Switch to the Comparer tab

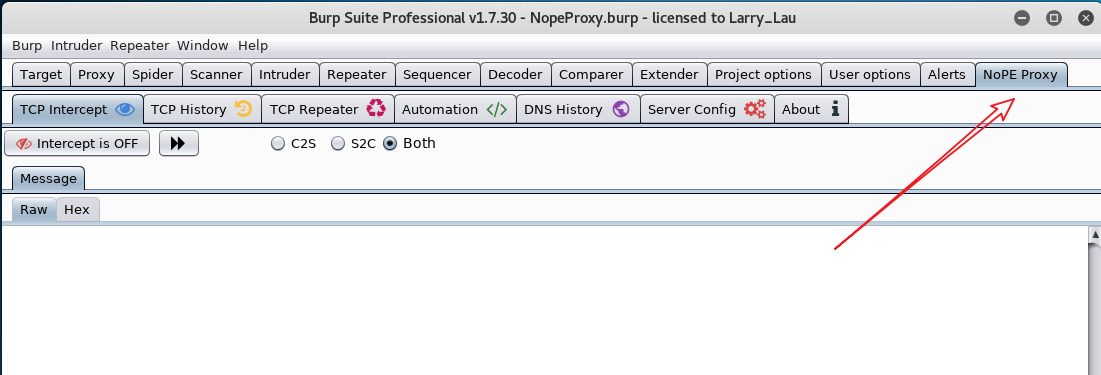(x=591, y=74)
